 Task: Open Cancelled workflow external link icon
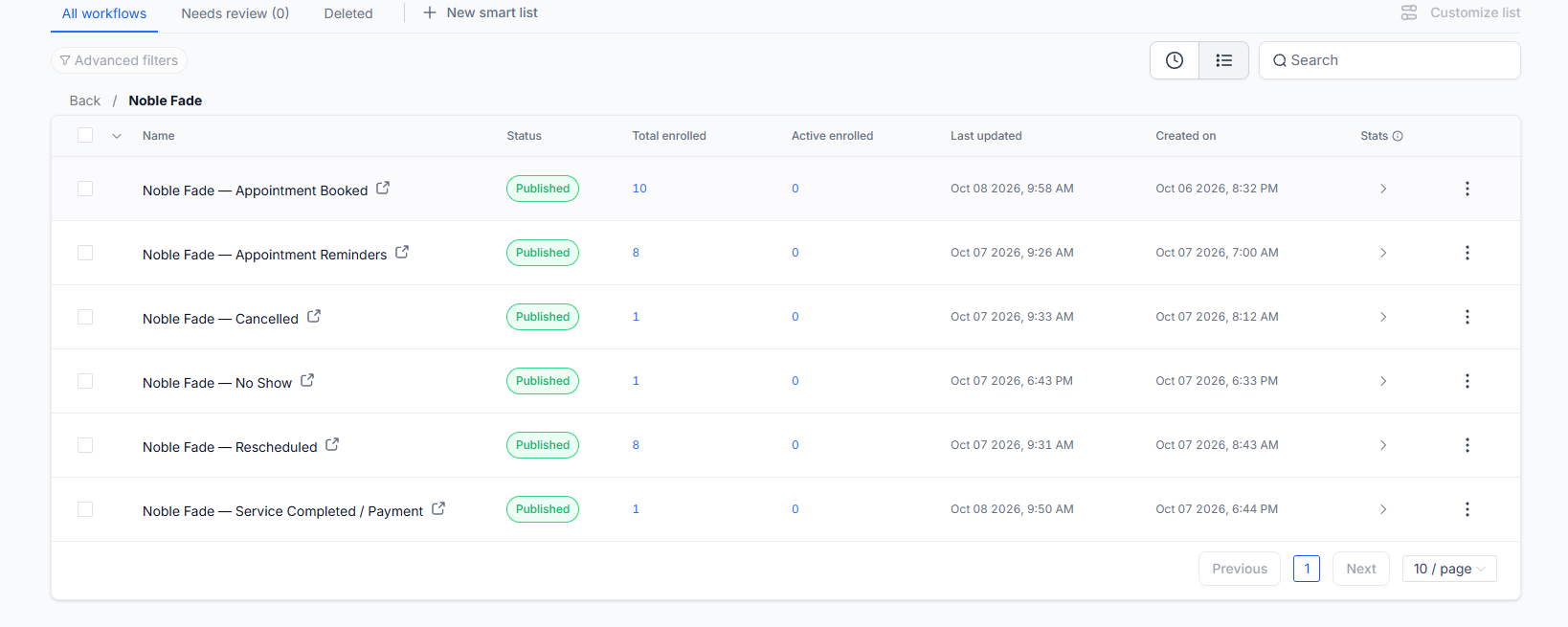pos(314,316)
